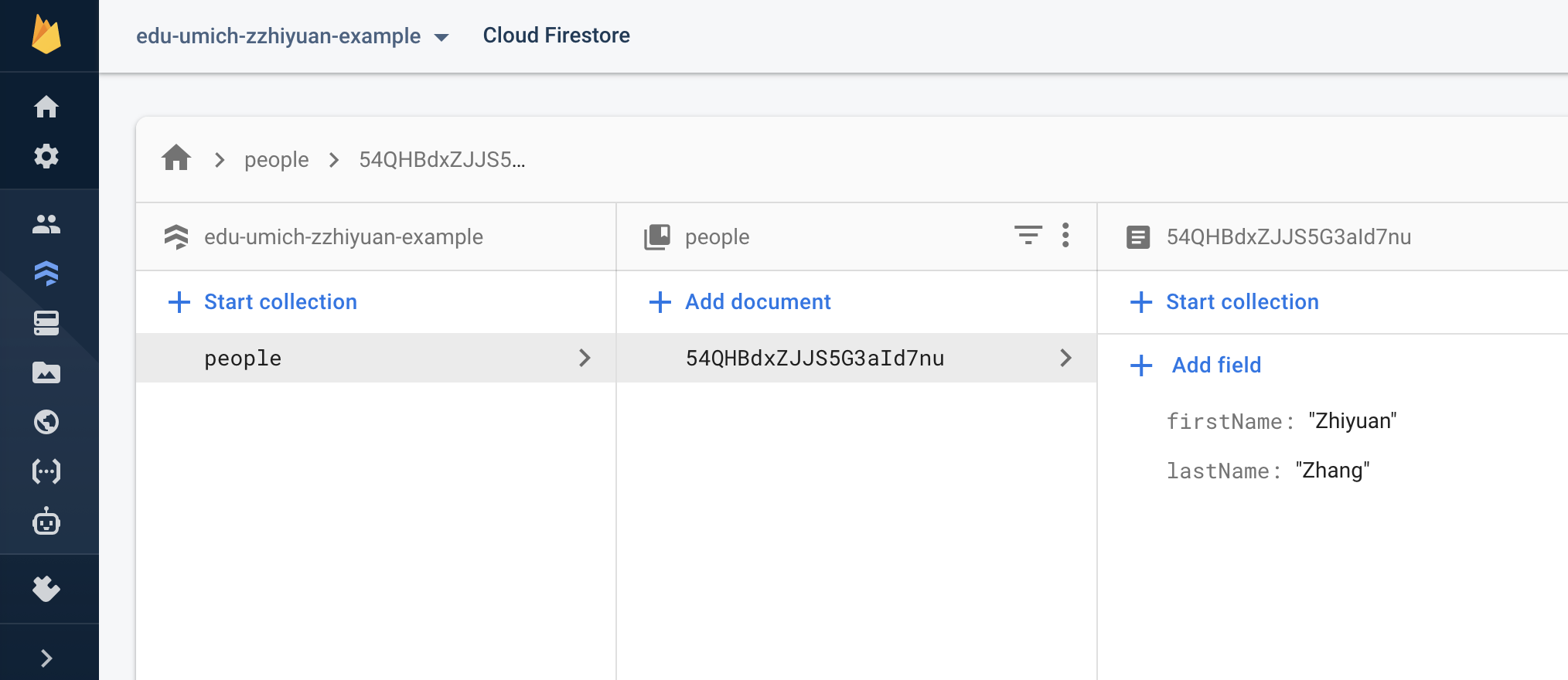Screen dimensions: 1568x680
Task: Click Firestore icon beside edu-umich-zzhiyuan-example panel header
Action: point(176,236)
